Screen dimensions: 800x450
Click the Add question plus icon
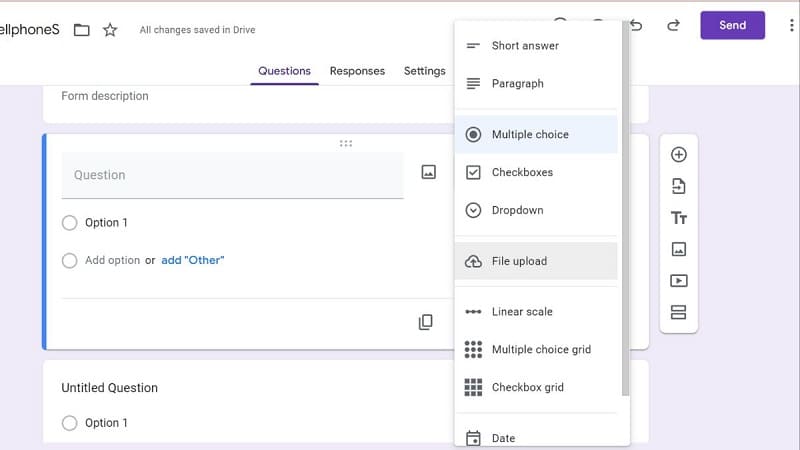click(x=678, y=155)
